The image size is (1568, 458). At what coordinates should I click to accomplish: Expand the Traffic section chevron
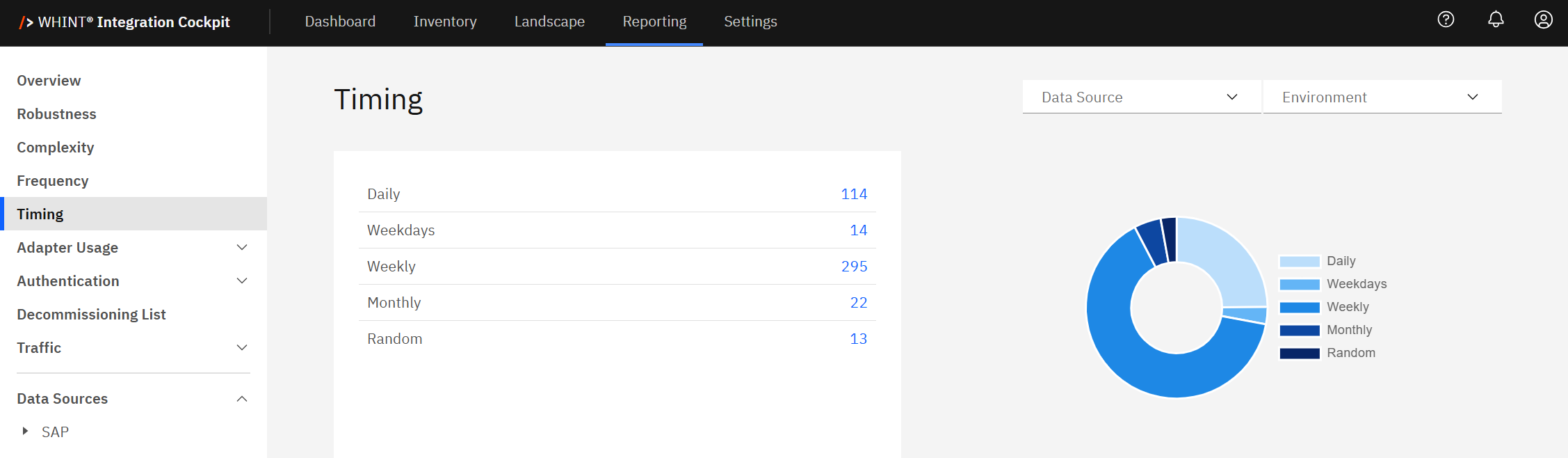(x=241, y=348)
